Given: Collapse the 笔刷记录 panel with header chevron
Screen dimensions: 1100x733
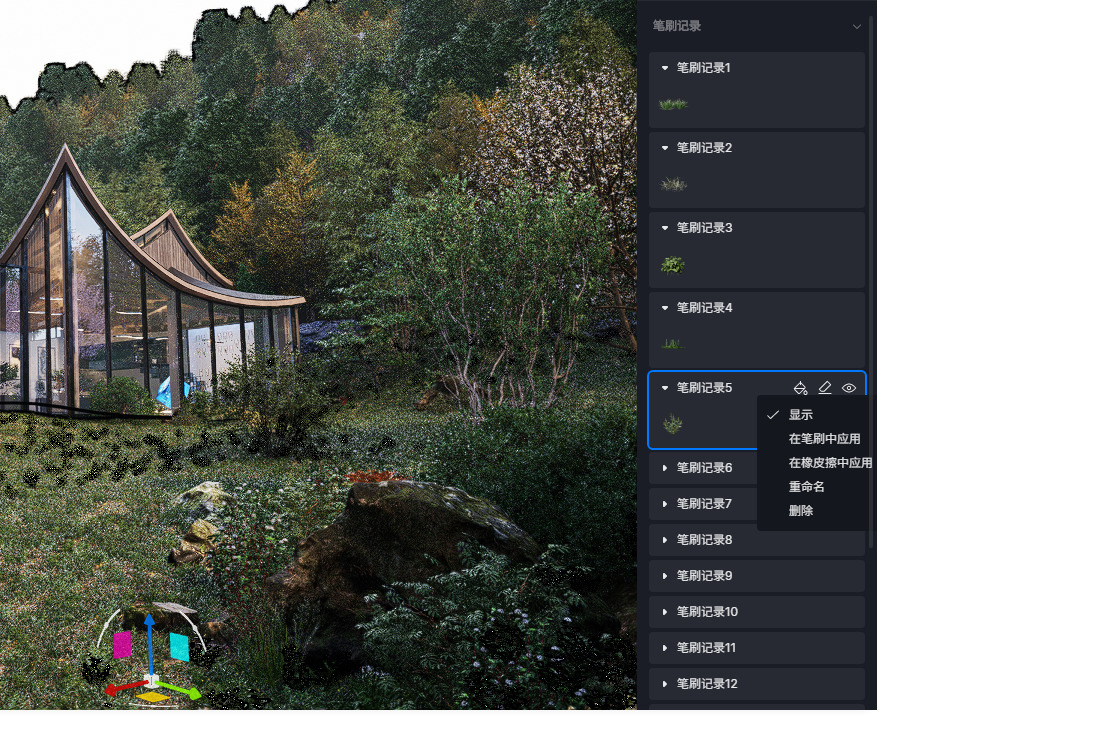Looking at the screenshot, I should coord(856,26).
